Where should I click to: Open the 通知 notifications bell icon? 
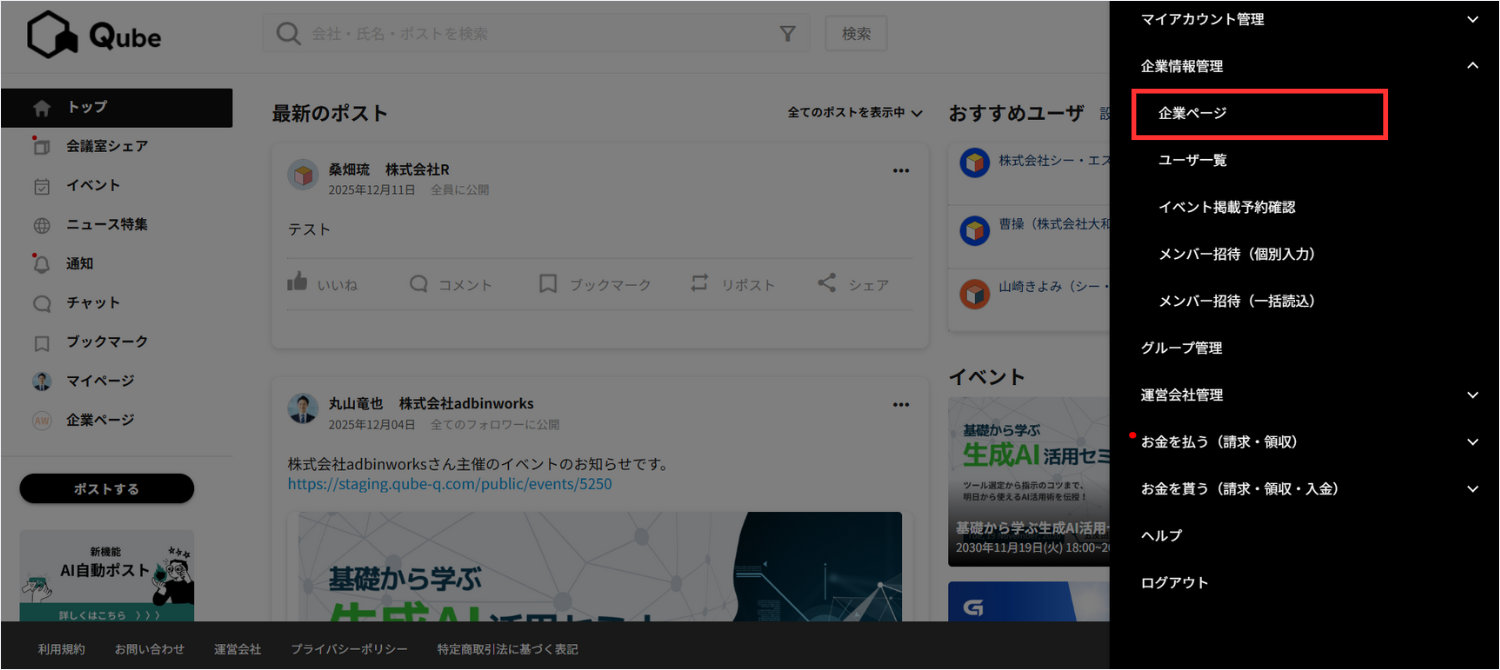[40, 263]
